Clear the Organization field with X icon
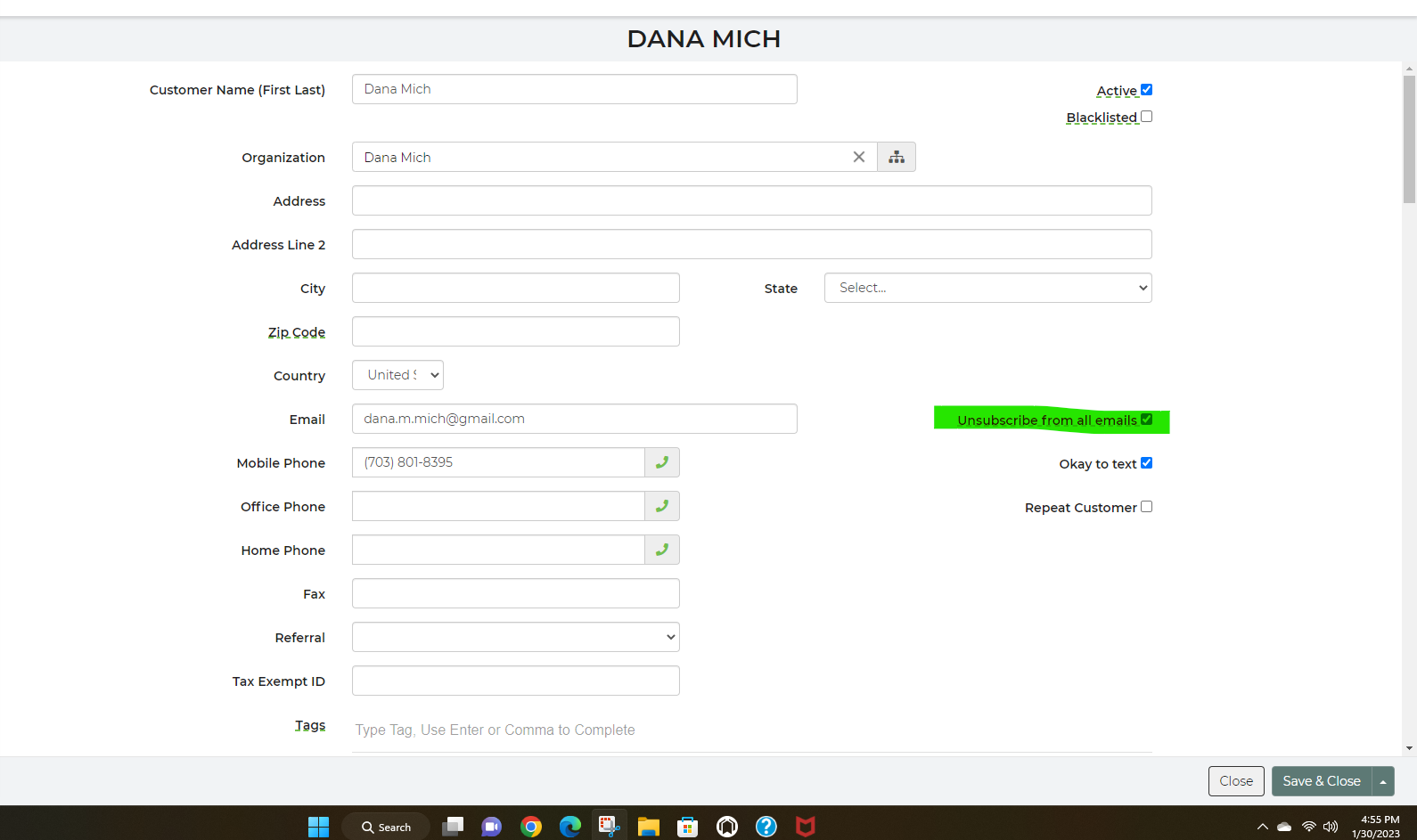The width and height of the screenshot is (1417, 840). click(858, 157)
